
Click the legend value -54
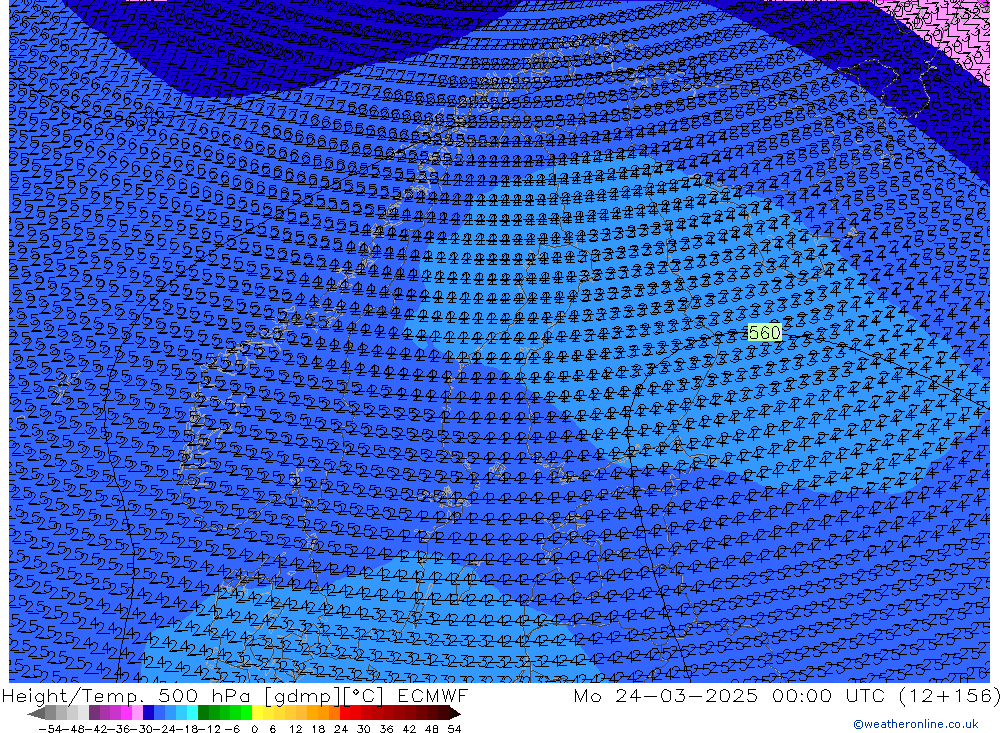(50, 729)
